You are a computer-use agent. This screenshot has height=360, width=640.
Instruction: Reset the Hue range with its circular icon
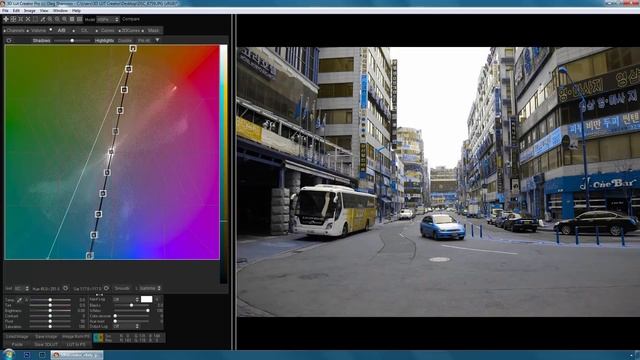click(x=65, y=288)
